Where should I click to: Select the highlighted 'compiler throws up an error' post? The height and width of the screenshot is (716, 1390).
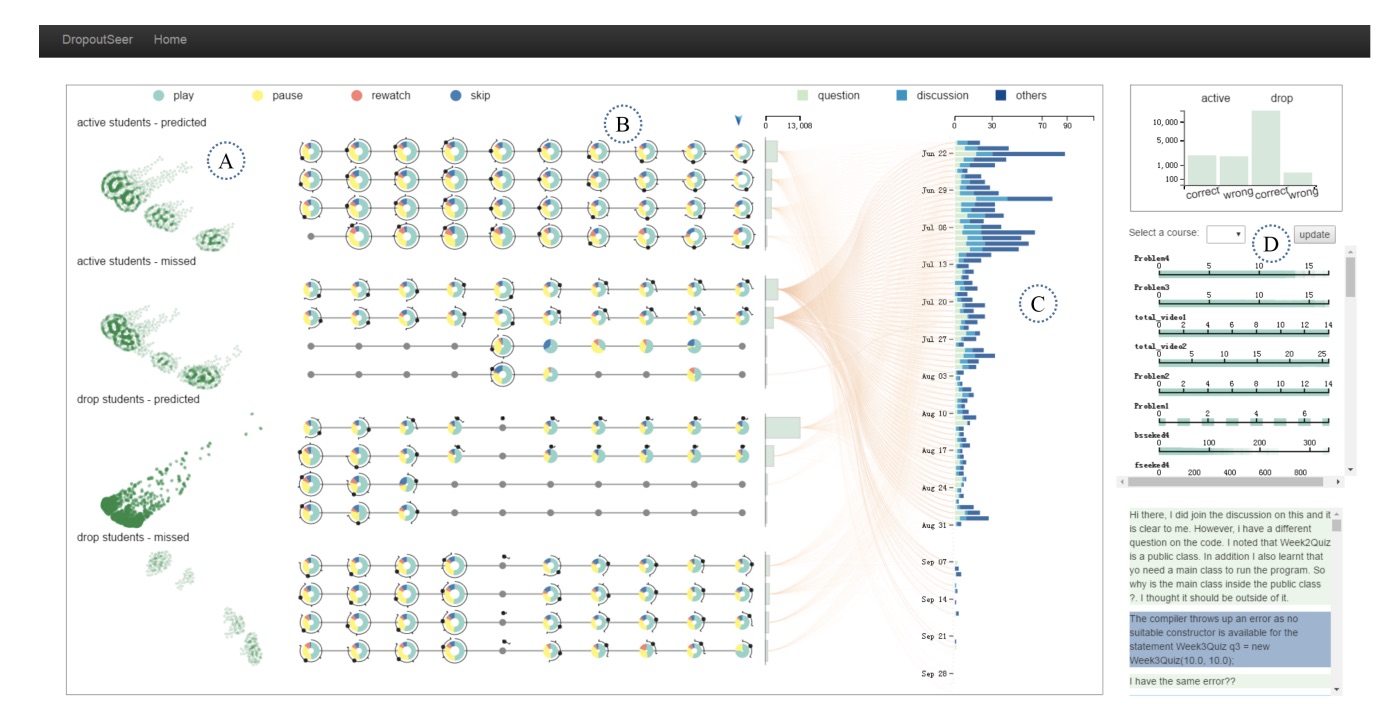1229,640
